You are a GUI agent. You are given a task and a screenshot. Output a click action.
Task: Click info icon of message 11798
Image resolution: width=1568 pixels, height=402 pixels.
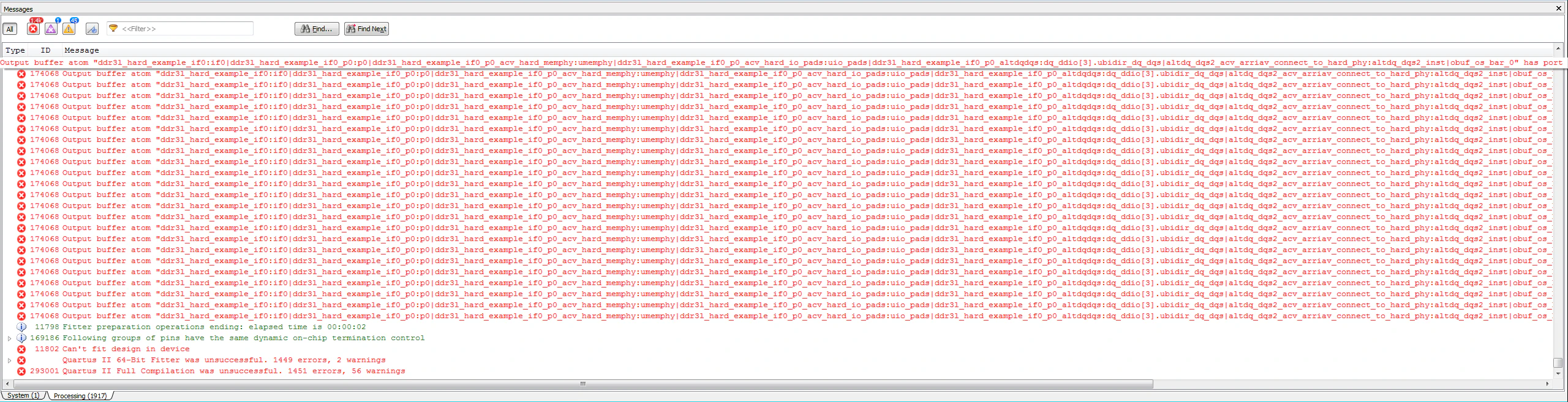[21, 327]
